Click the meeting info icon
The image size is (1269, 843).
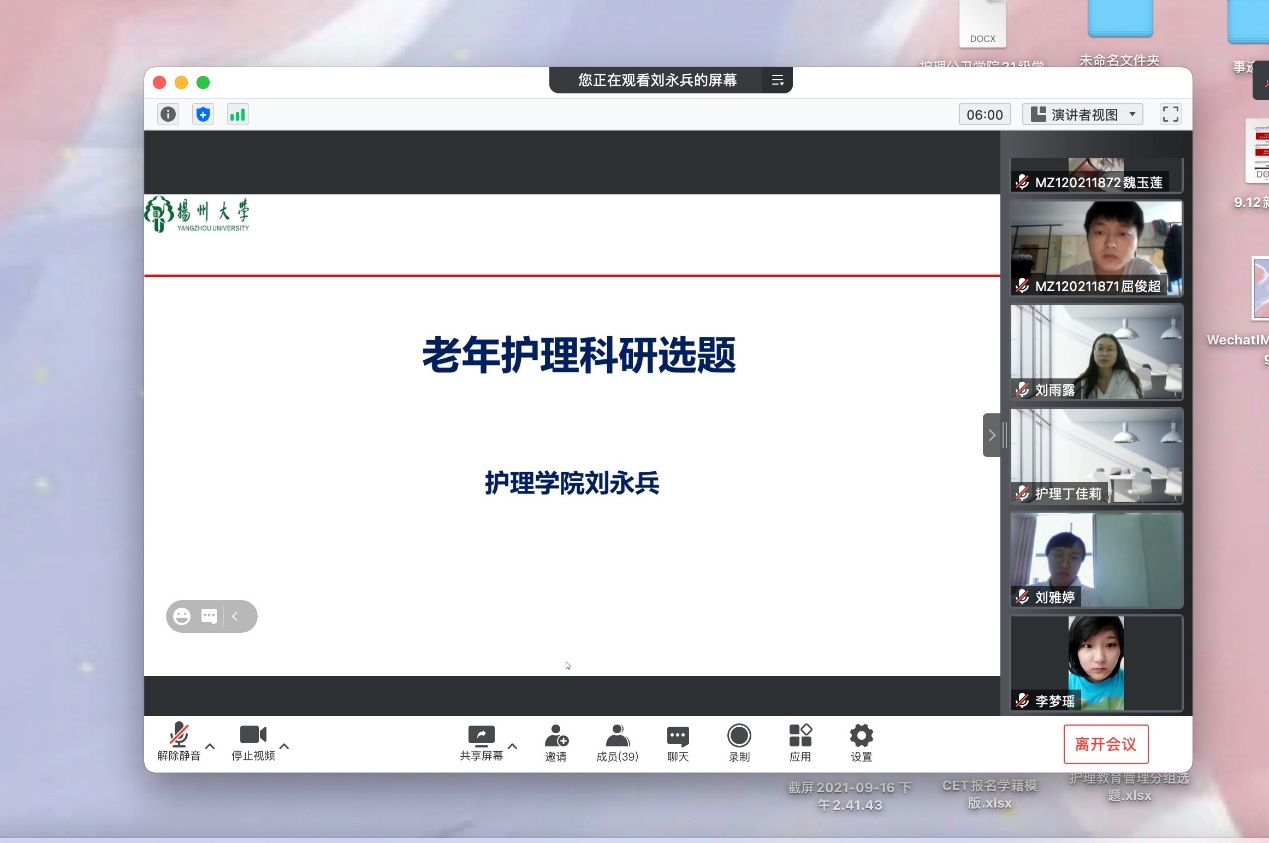click(168, 114)
